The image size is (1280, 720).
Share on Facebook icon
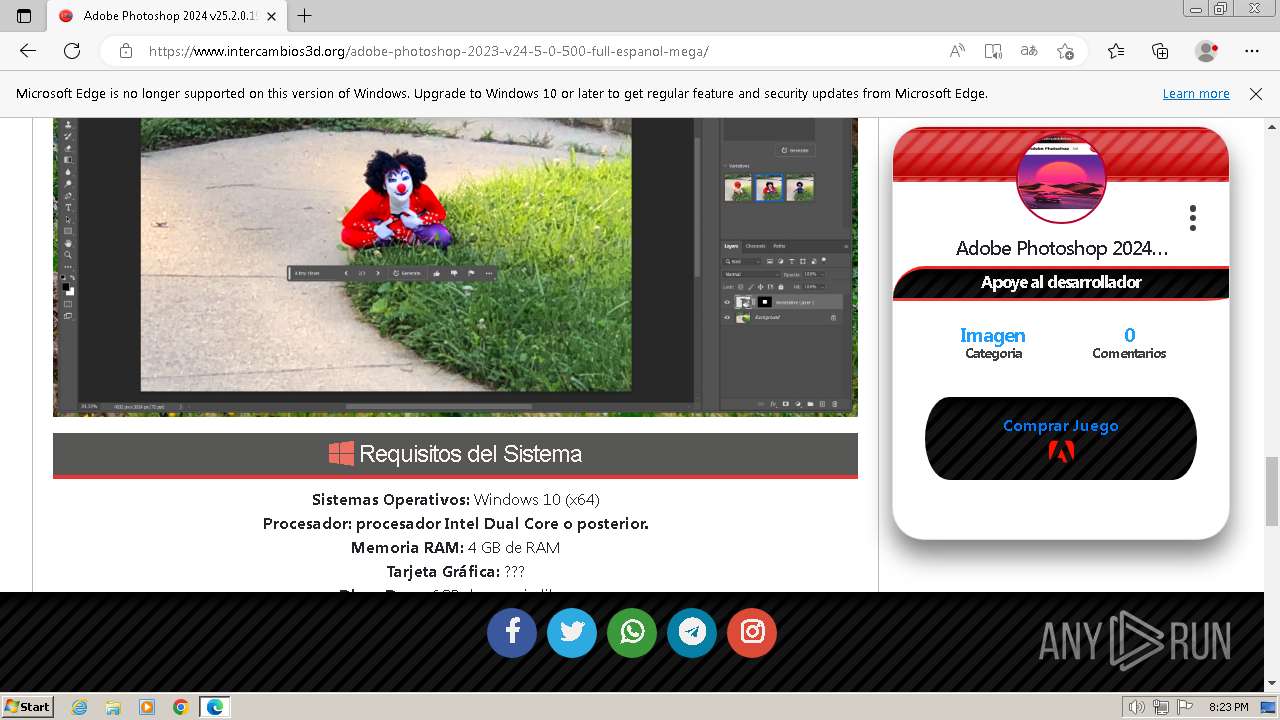(512, 632)
